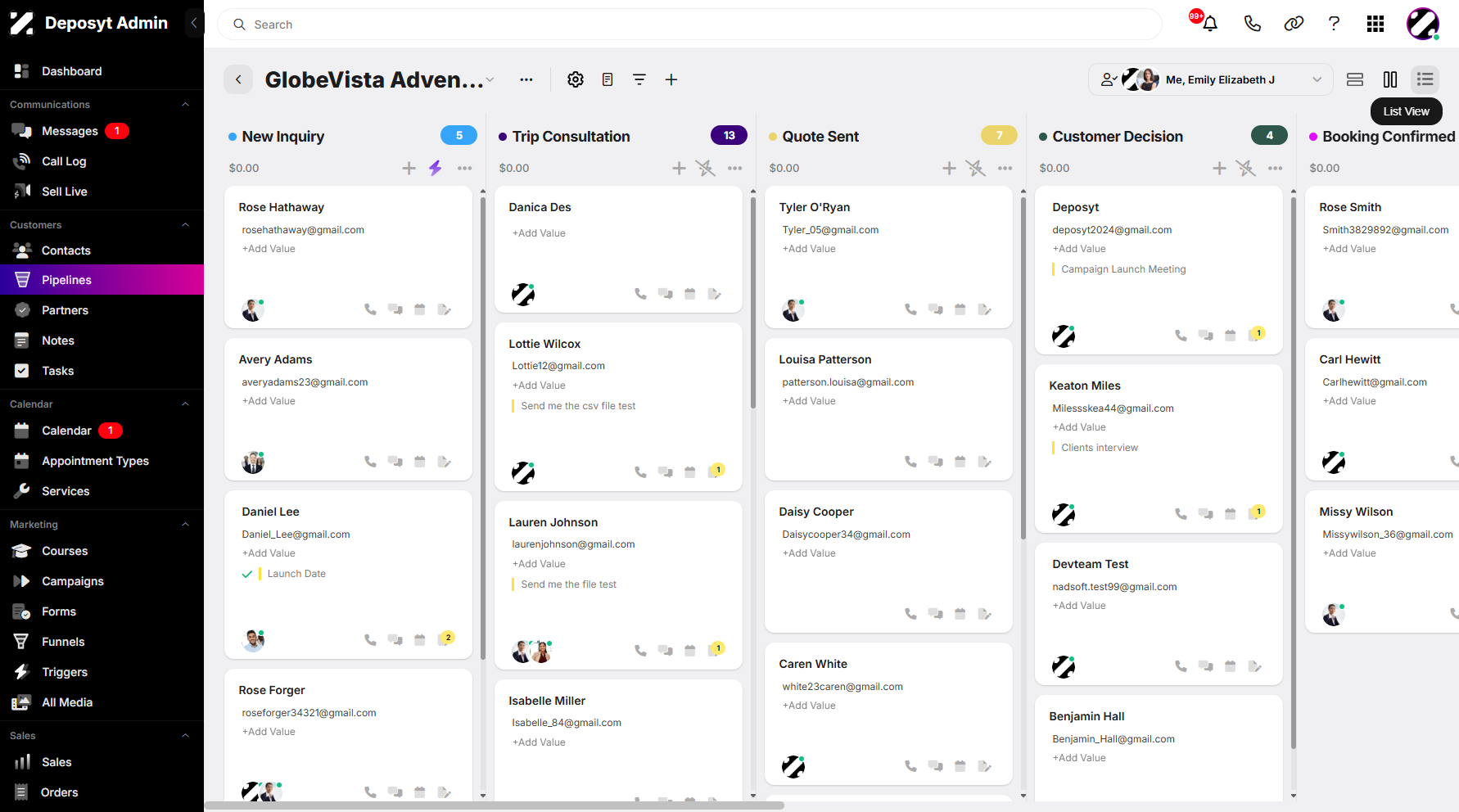Toggle Customer Decision automation icon

coord(1246,168)
